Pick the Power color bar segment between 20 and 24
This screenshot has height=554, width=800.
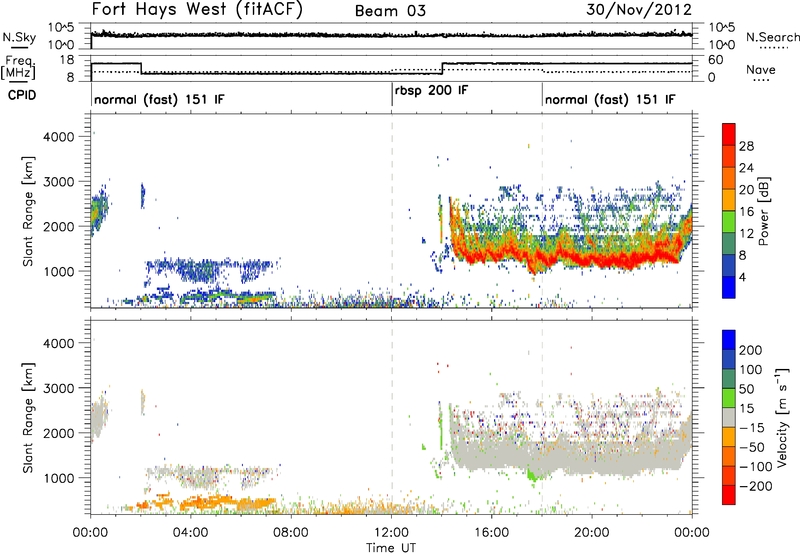tap(729, 179)
